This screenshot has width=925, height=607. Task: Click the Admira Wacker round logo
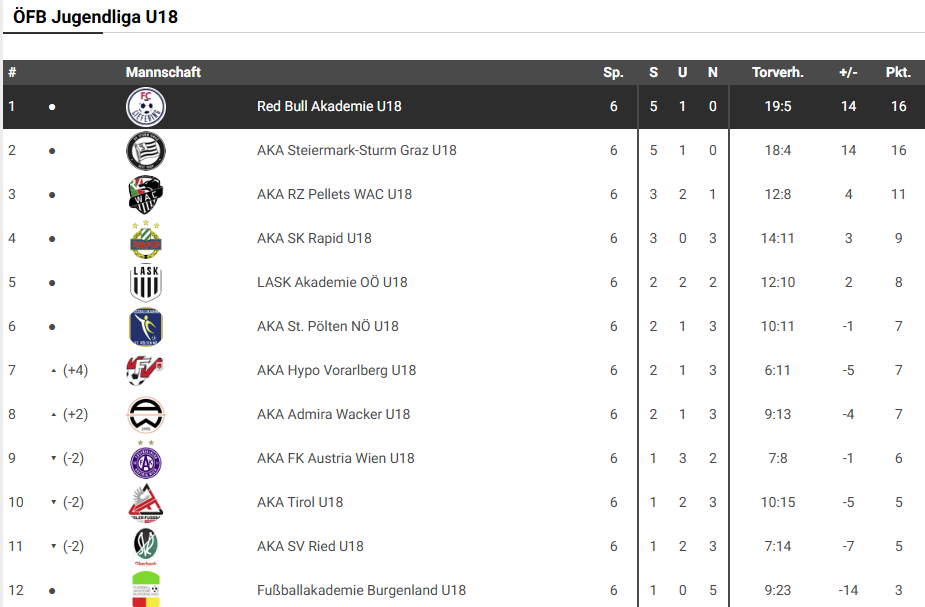coord(146,415)
